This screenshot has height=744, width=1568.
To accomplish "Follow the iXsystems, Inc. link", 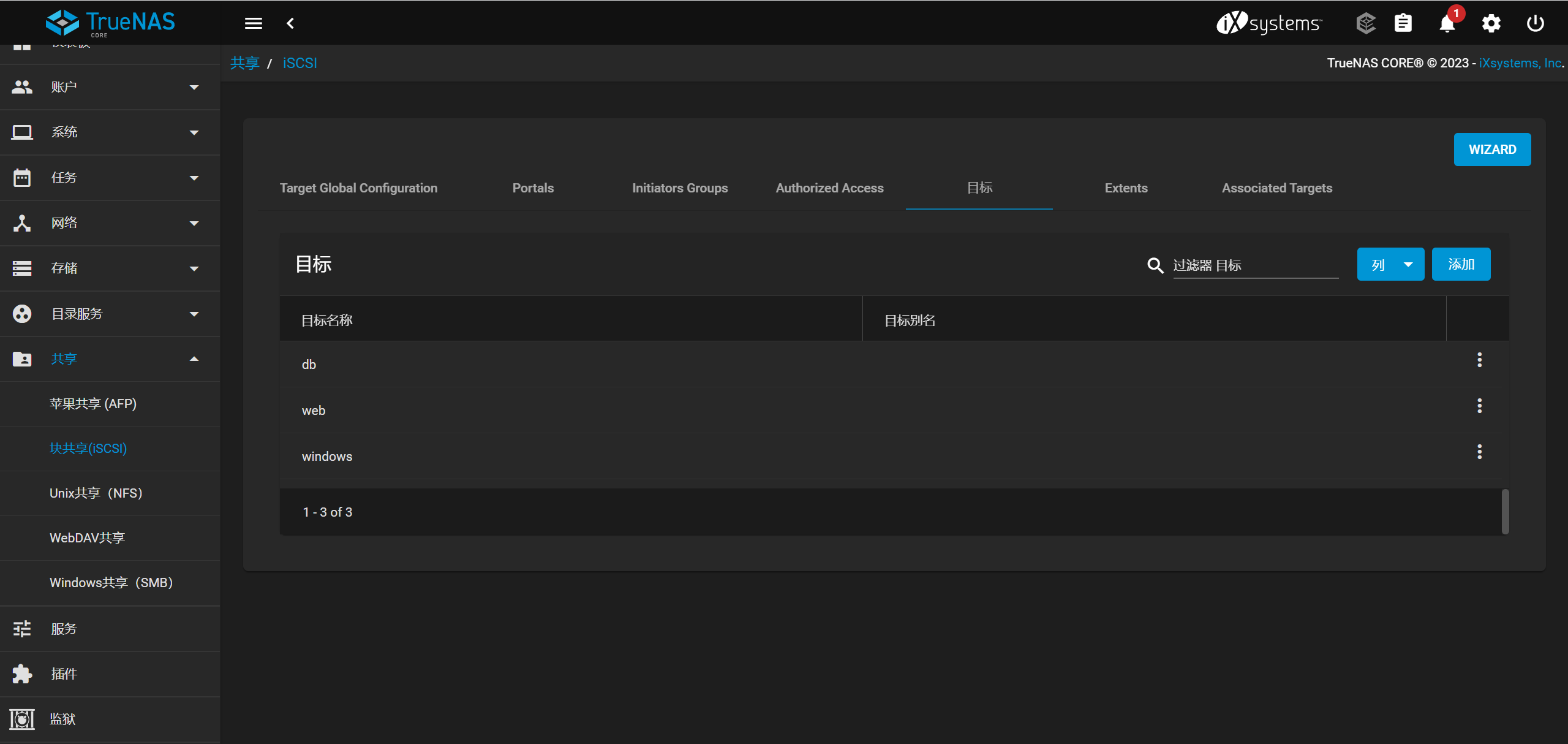I will click(x=1520, y=63).
